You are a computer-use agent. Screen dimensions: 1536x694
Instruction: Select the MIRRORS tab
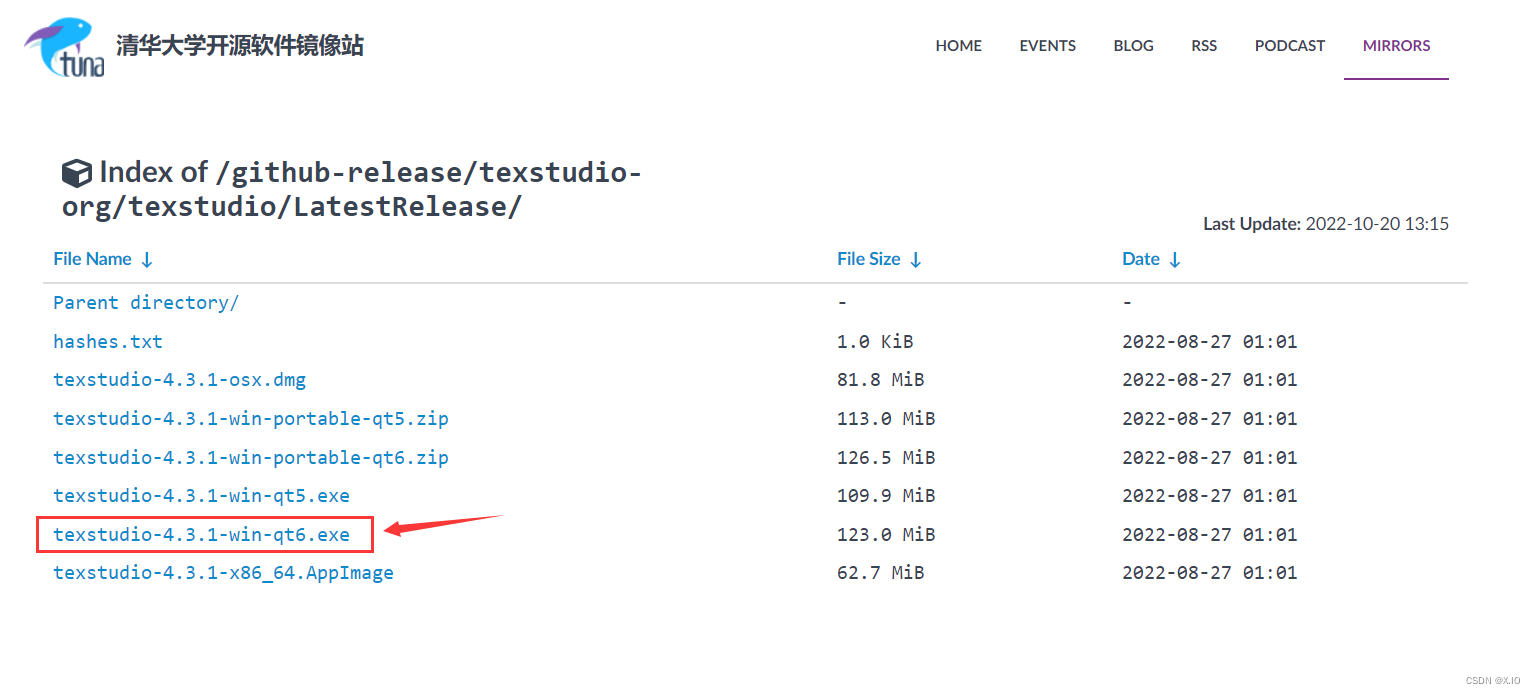coord(1396,46)
